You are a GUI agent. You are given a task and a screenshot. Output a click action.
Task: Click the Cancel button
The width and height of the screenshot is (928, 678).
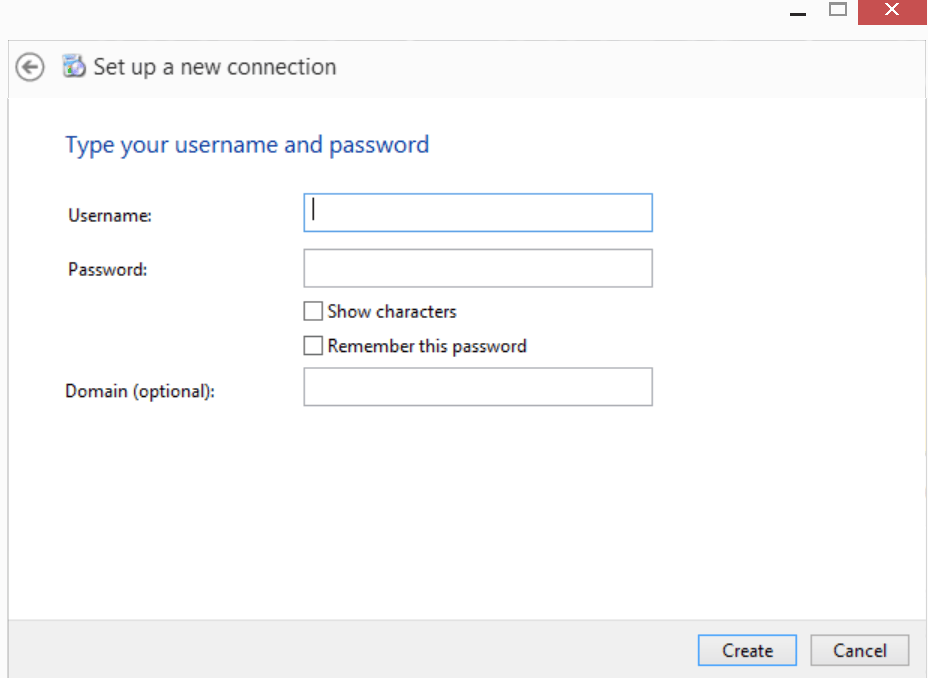point(859,650)
